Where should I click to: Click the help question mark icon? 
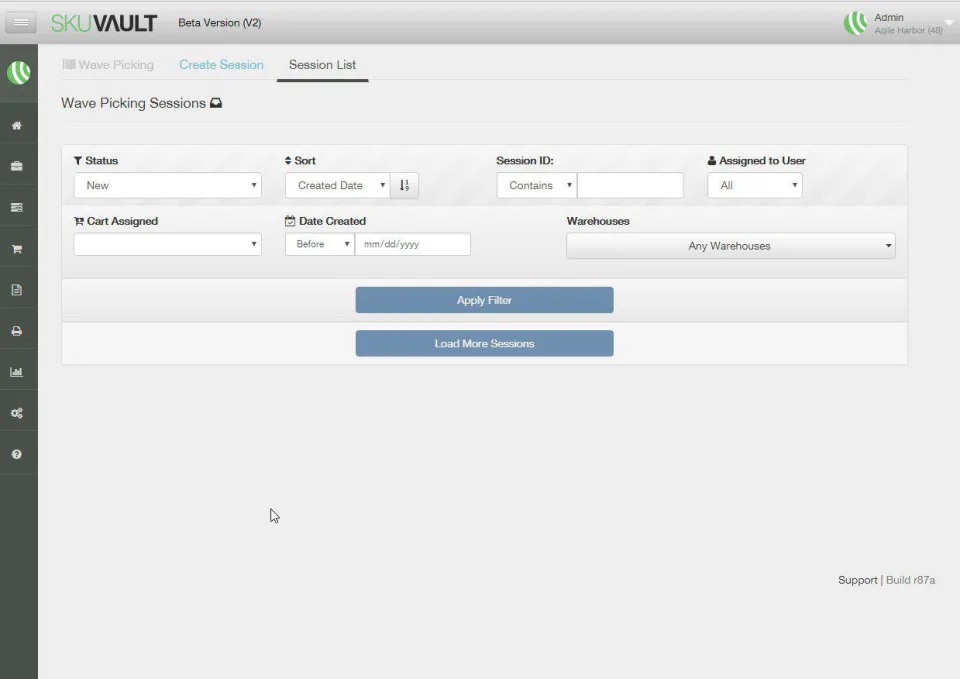(x=19, y=452)
